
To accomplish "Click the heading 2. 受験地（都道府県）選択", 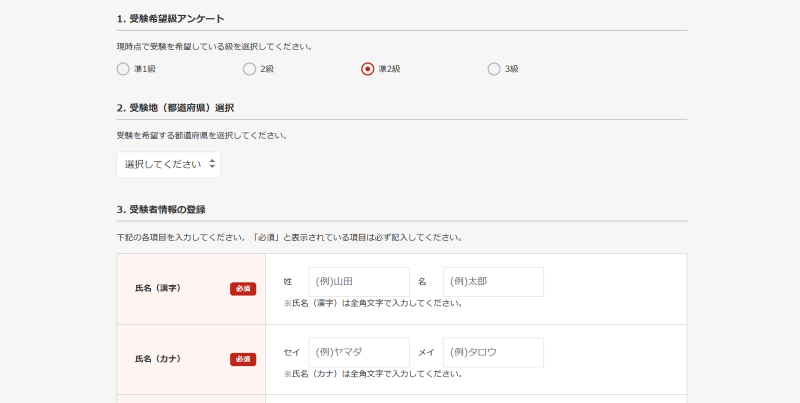I will point(176,108).
